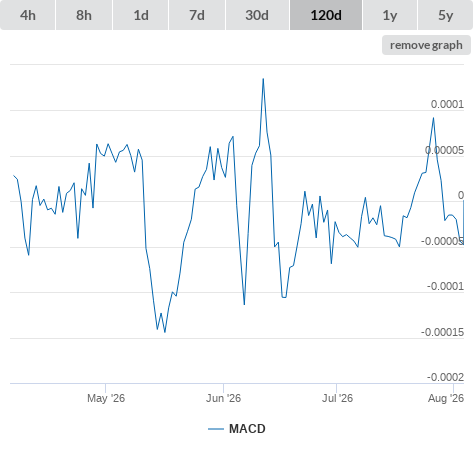Change the range to 1y

pos(390,15)
